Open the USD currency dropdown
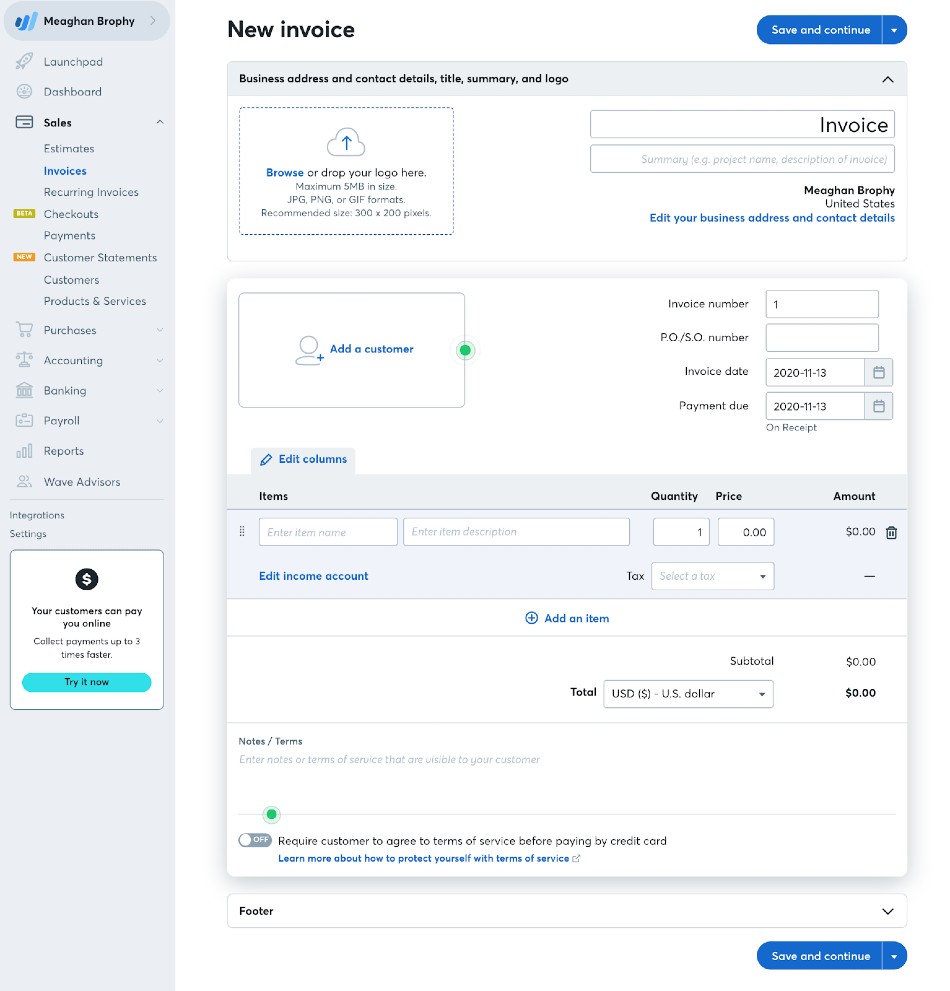950x991 pixels. pos(688,693)
